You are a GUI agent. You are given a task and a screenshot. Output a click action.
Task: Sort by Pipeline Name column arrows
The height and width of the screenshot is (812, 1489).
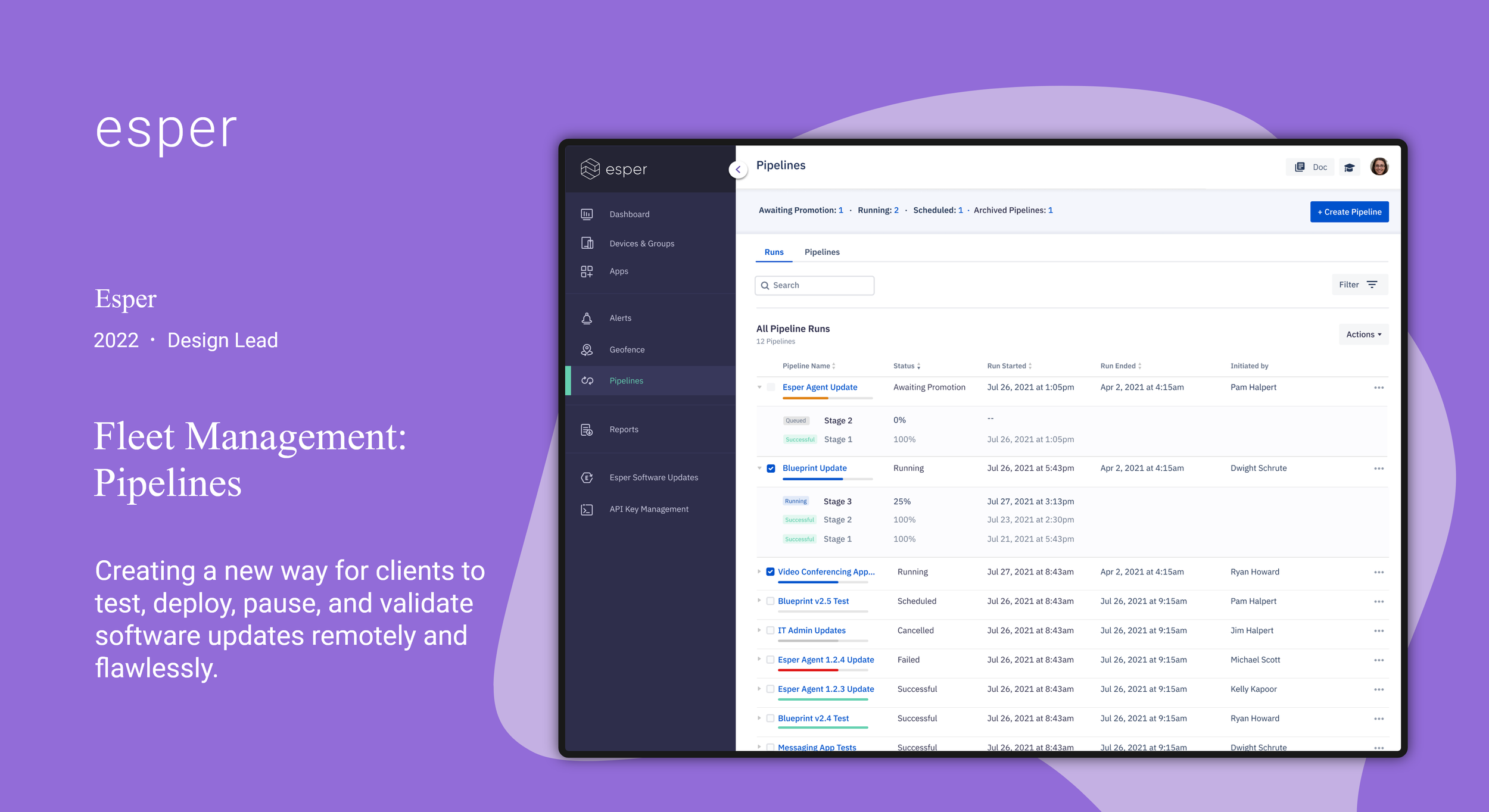pos(833,366)
